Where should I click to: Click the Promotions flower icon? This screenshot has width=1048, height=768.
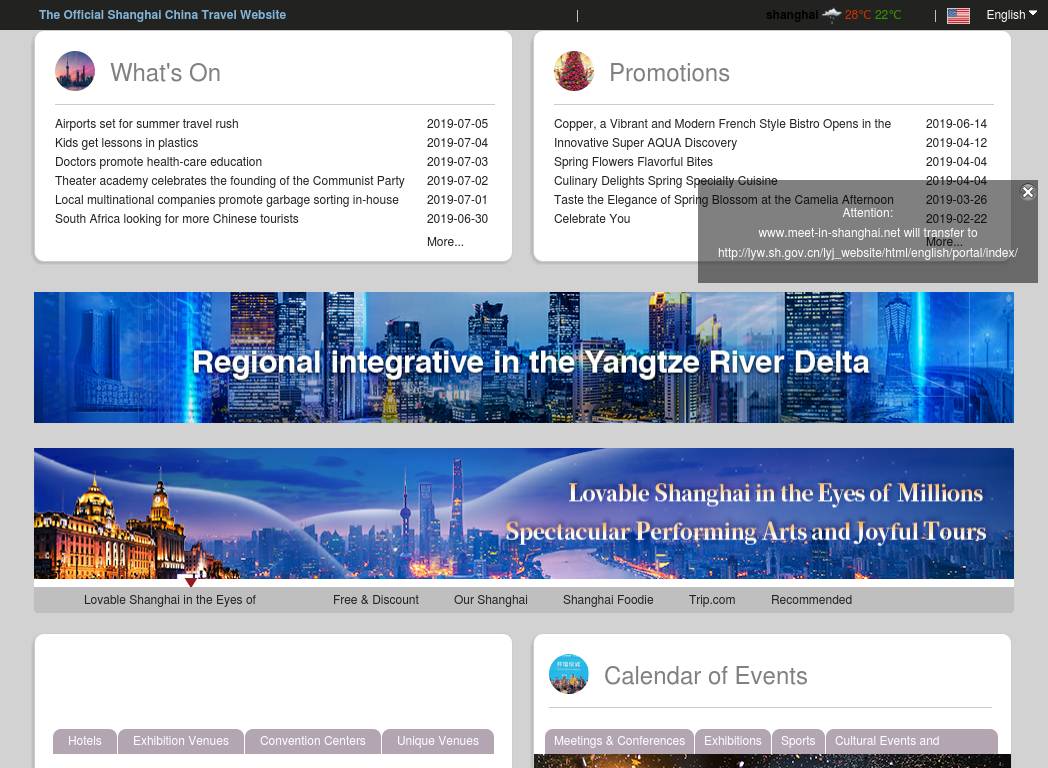click(x=574, y=72)
